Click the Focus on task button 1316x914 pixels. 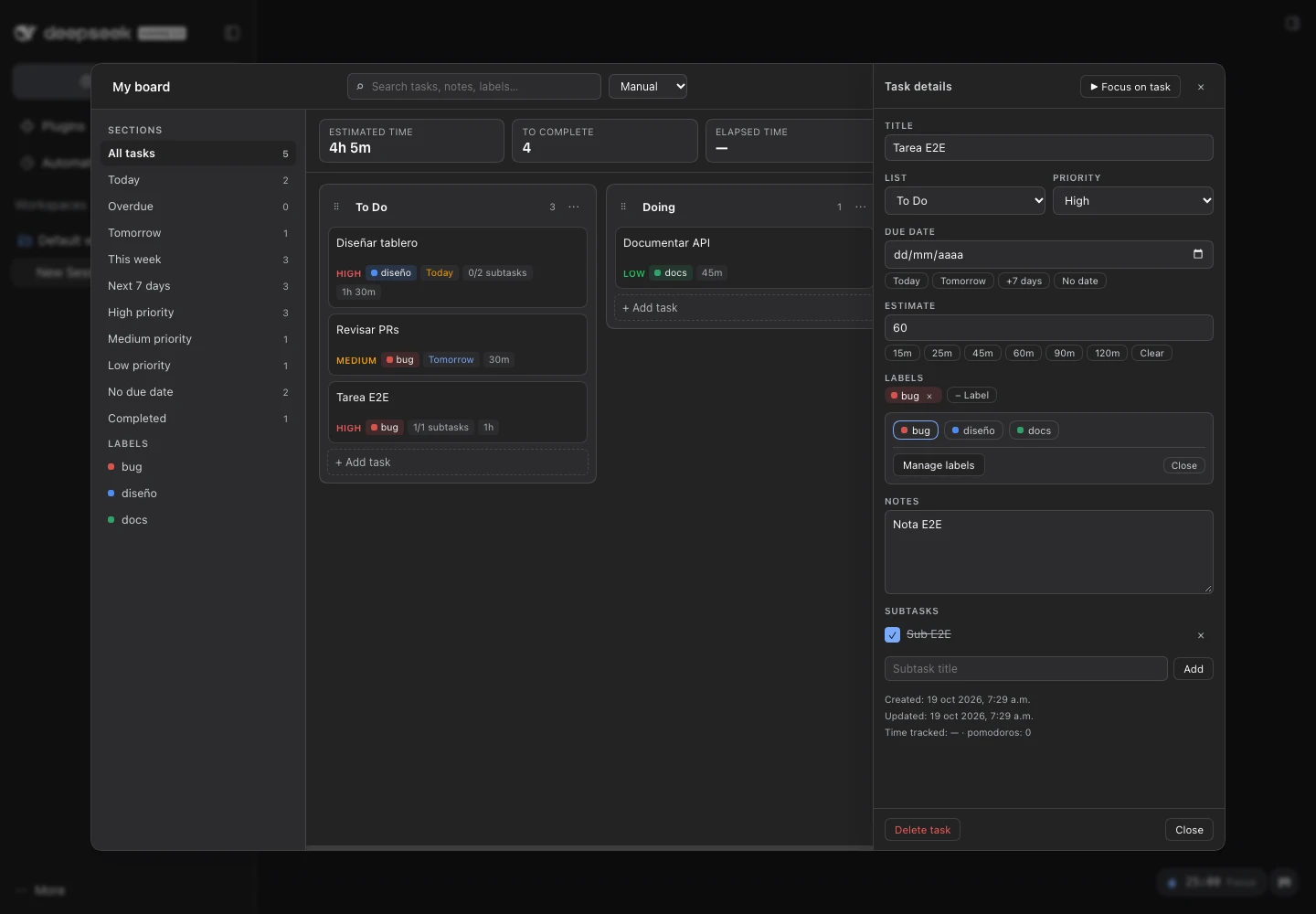(1130, 87)
